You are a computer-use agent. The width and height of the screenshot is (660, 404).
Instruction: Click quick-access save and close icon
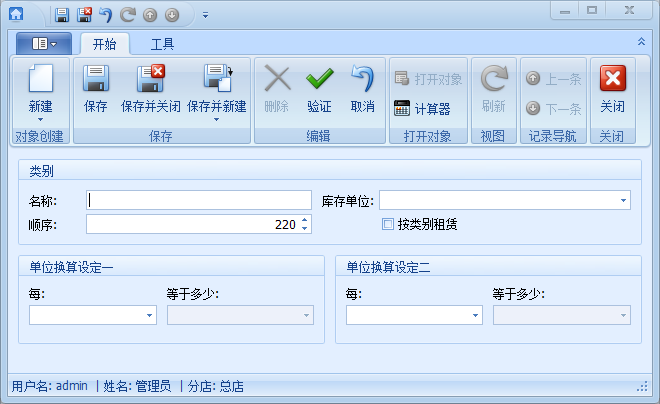tap(84, 15)
